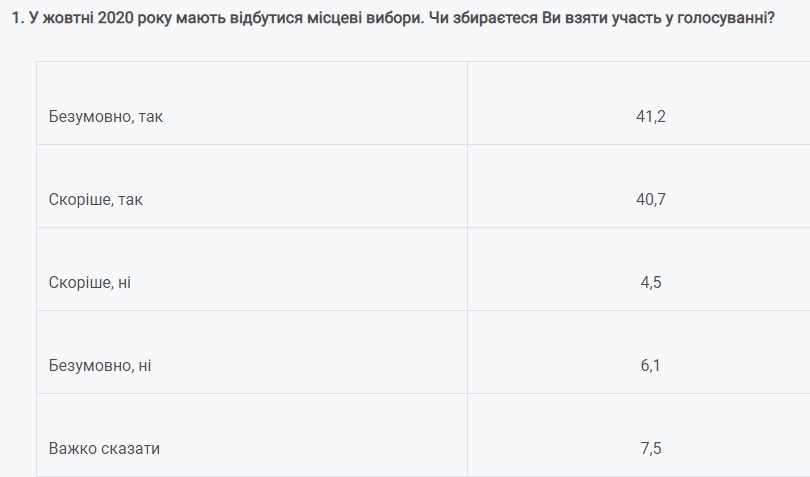Select the "Скоріше, ні" answer label

coord(90,282)
